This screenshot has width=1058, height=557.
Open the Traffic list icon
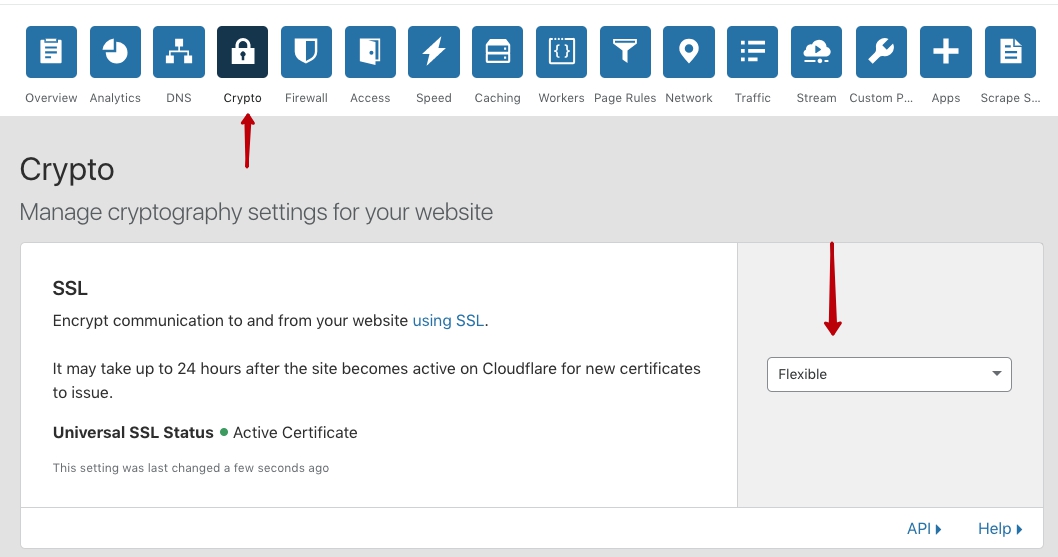(752, 52)
